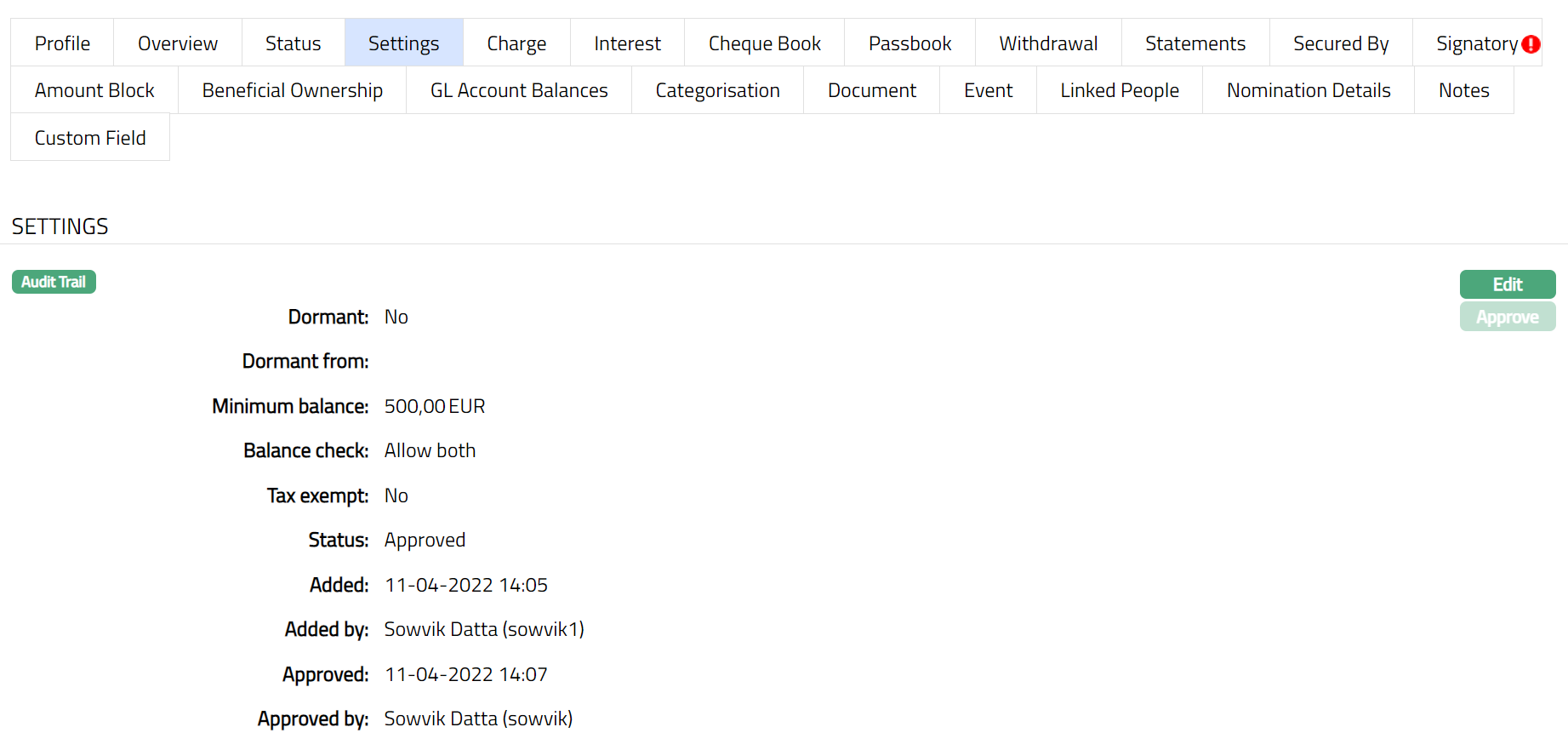View GL Account Balances tab
The width and height of the screenshot is (1568, 750).
pyautogui.click(x=519, y=90)
